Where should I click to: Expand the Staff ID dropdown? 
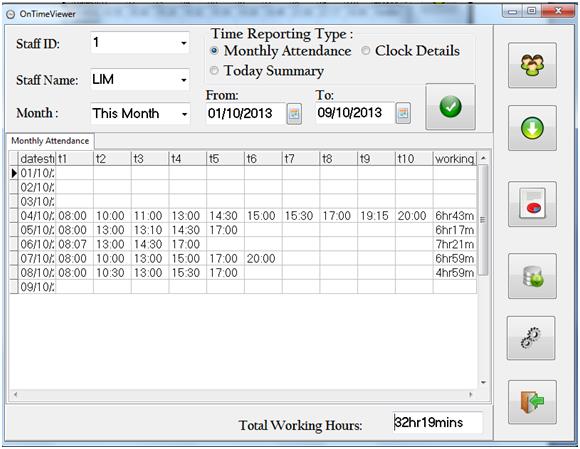(184, 43)
